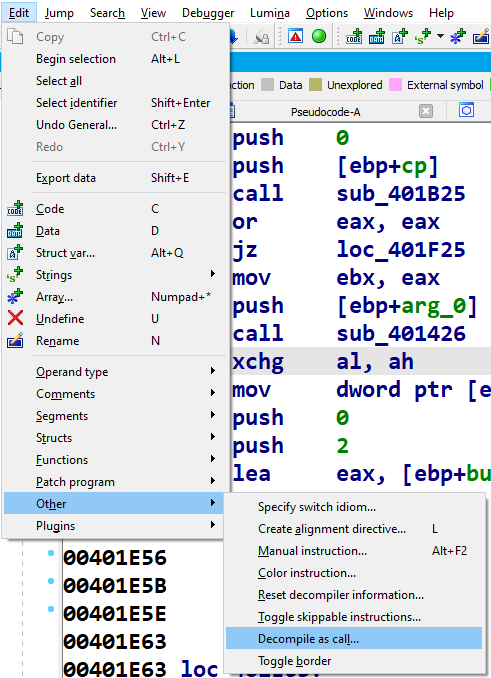Image resolution: width=491 pixels, height=678 pixels.
Task: Switch to the Pseudocode-A tab
Action: click(x=325, y=112)
